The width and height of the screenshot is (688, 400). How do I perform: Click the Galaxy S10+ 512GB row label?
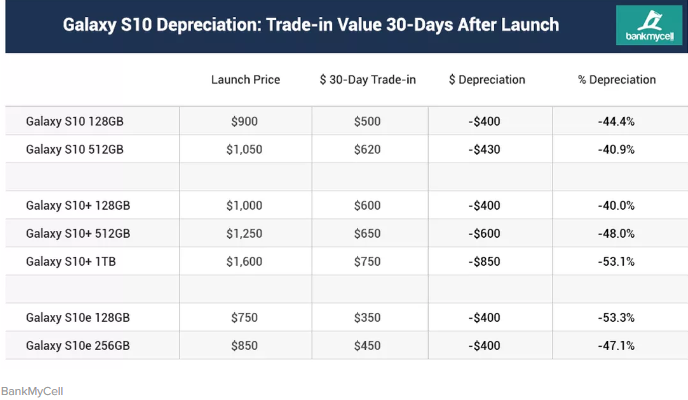(78, 234)
